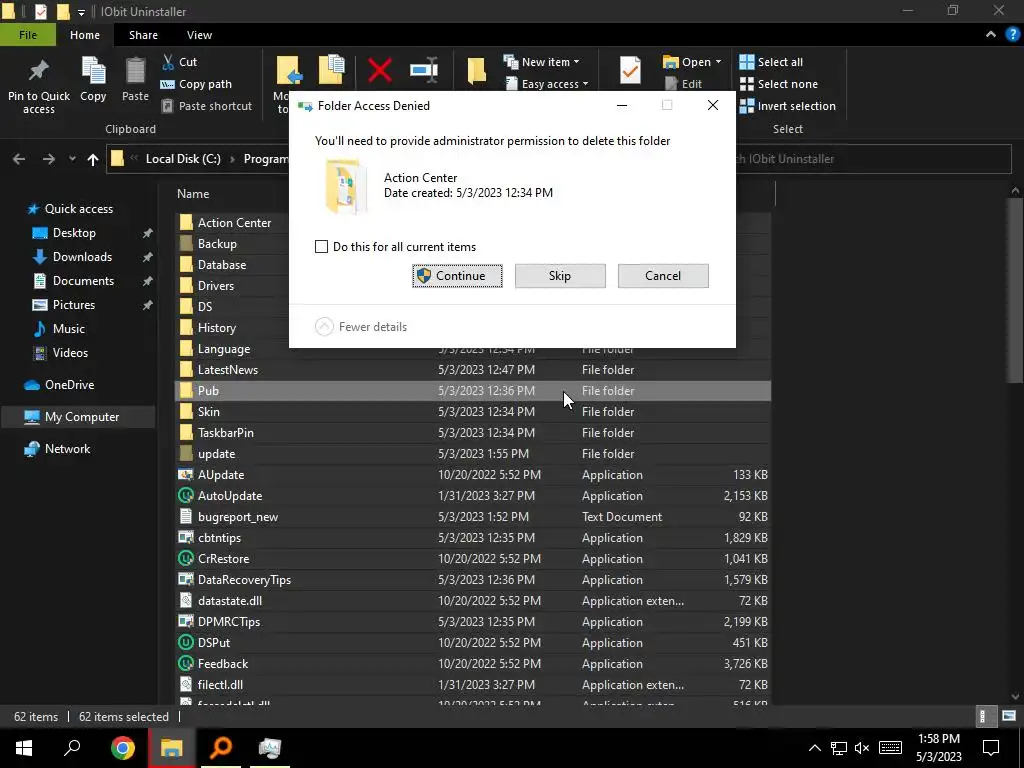Select Quick access in navigation pane

[x=78, y=209]
